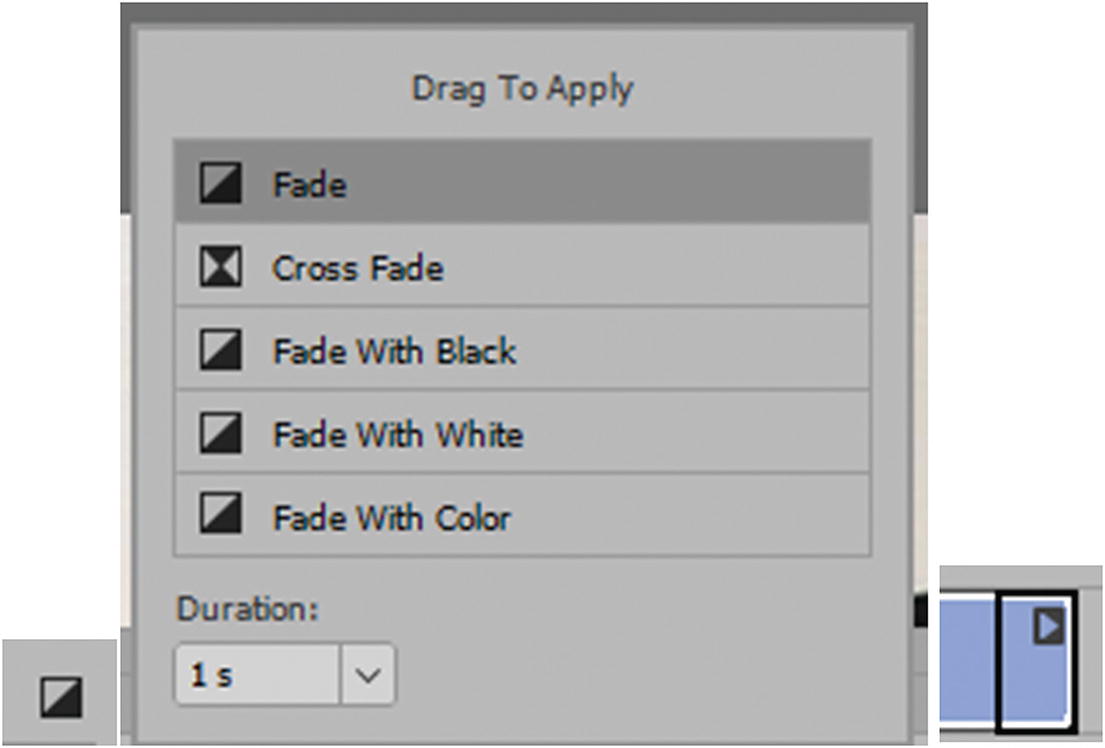The height and width of the screenshot is (748, 1105).
Task: Click the 1 s duration value field
Action: coord(257,675)
